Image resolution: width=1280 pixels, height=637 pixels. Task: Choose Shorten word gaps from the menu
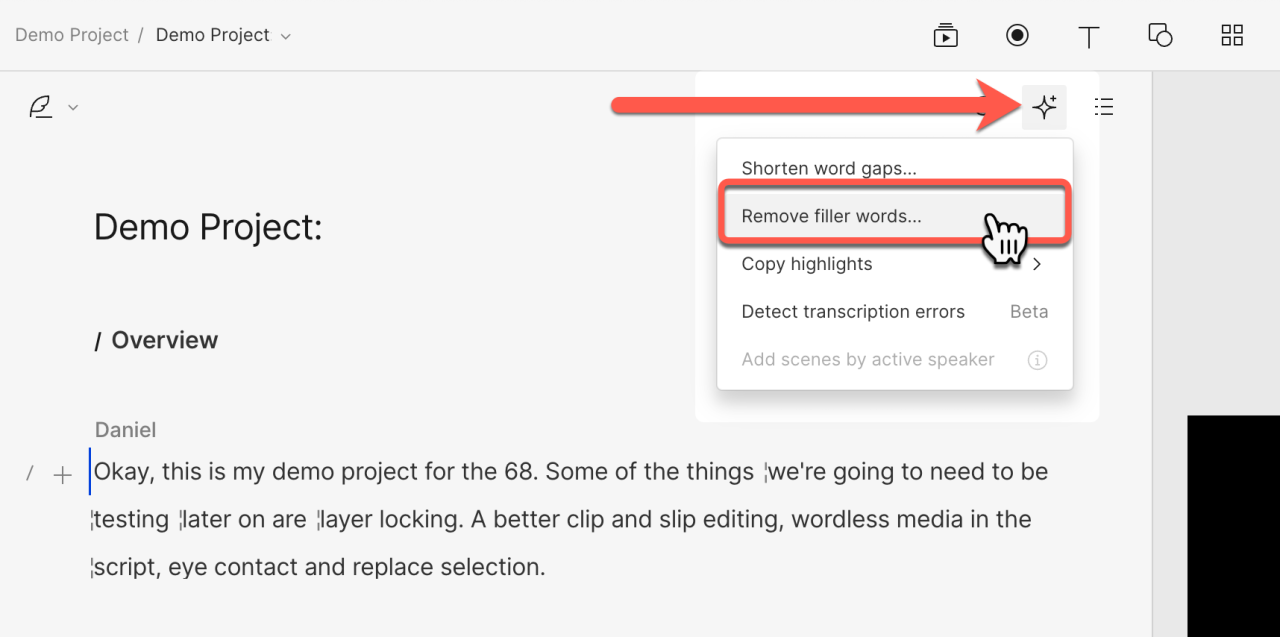pyautogui.click(x=829, y=168)
